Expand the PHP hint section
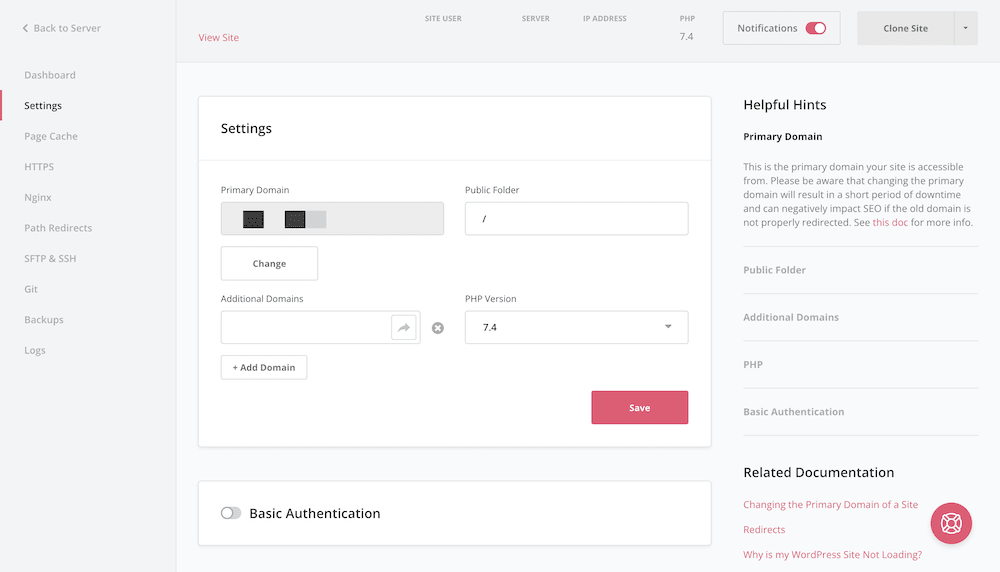 pyautogui.click(x=753, y=364)
